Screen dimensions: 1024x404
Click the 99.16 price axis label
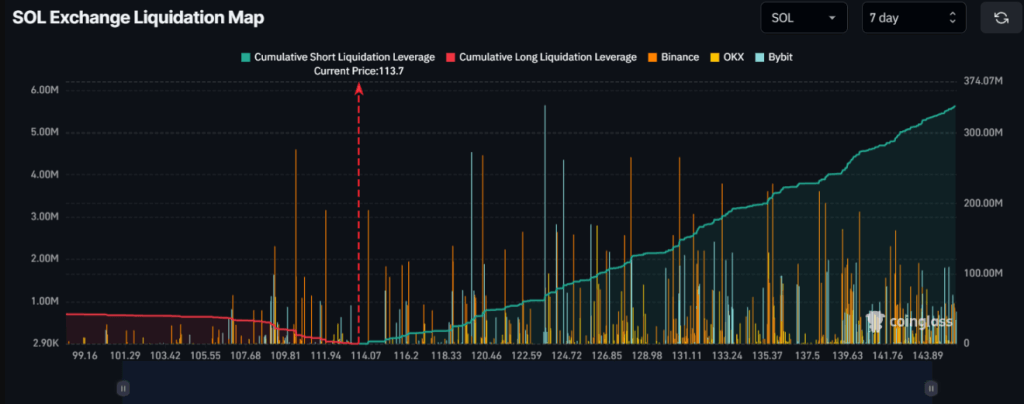click(85, 356)
